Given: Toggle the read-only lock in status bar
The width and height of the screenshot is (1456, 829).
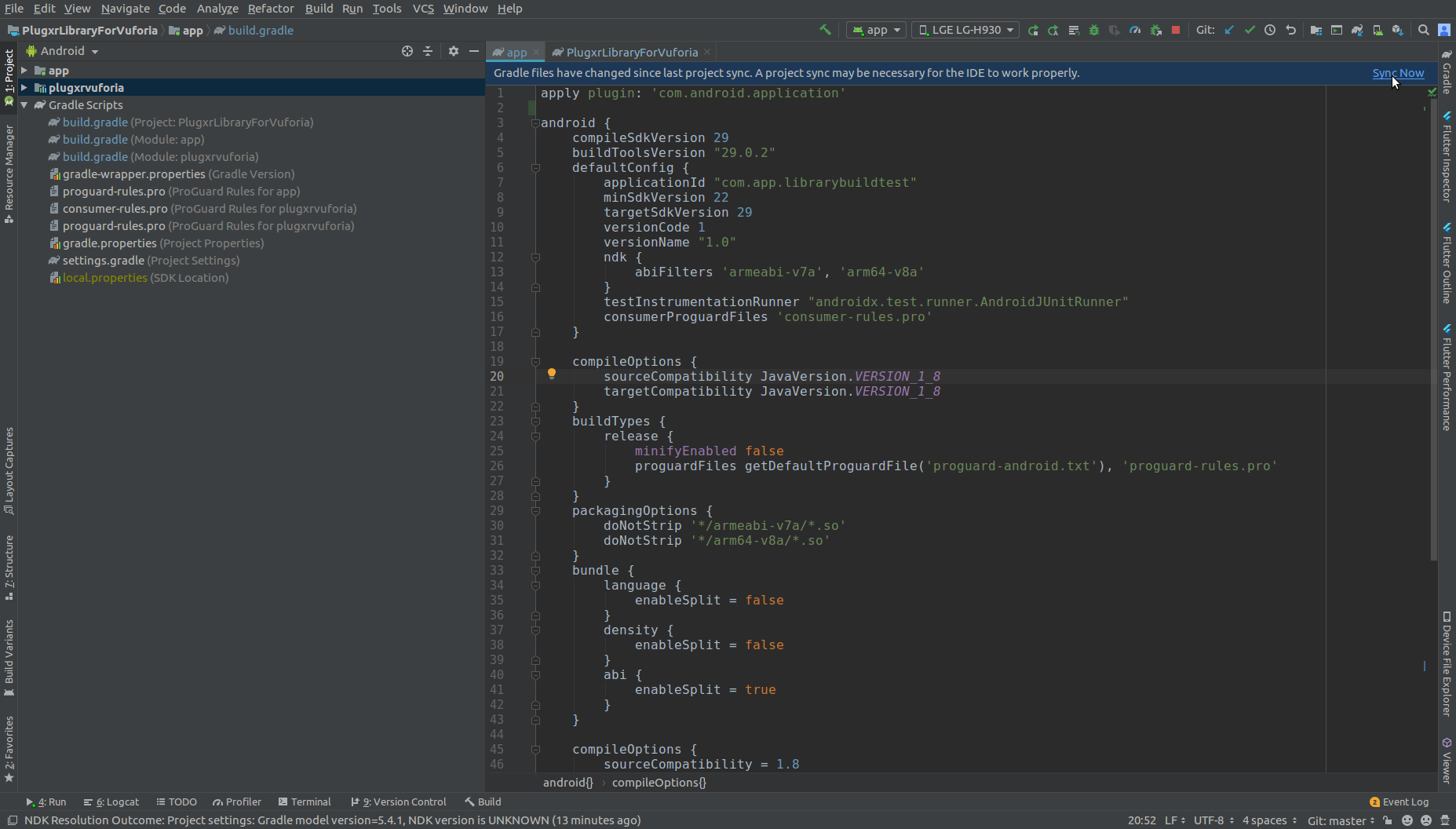Looking at the screenshot, I should click(x=1388, y=820).
